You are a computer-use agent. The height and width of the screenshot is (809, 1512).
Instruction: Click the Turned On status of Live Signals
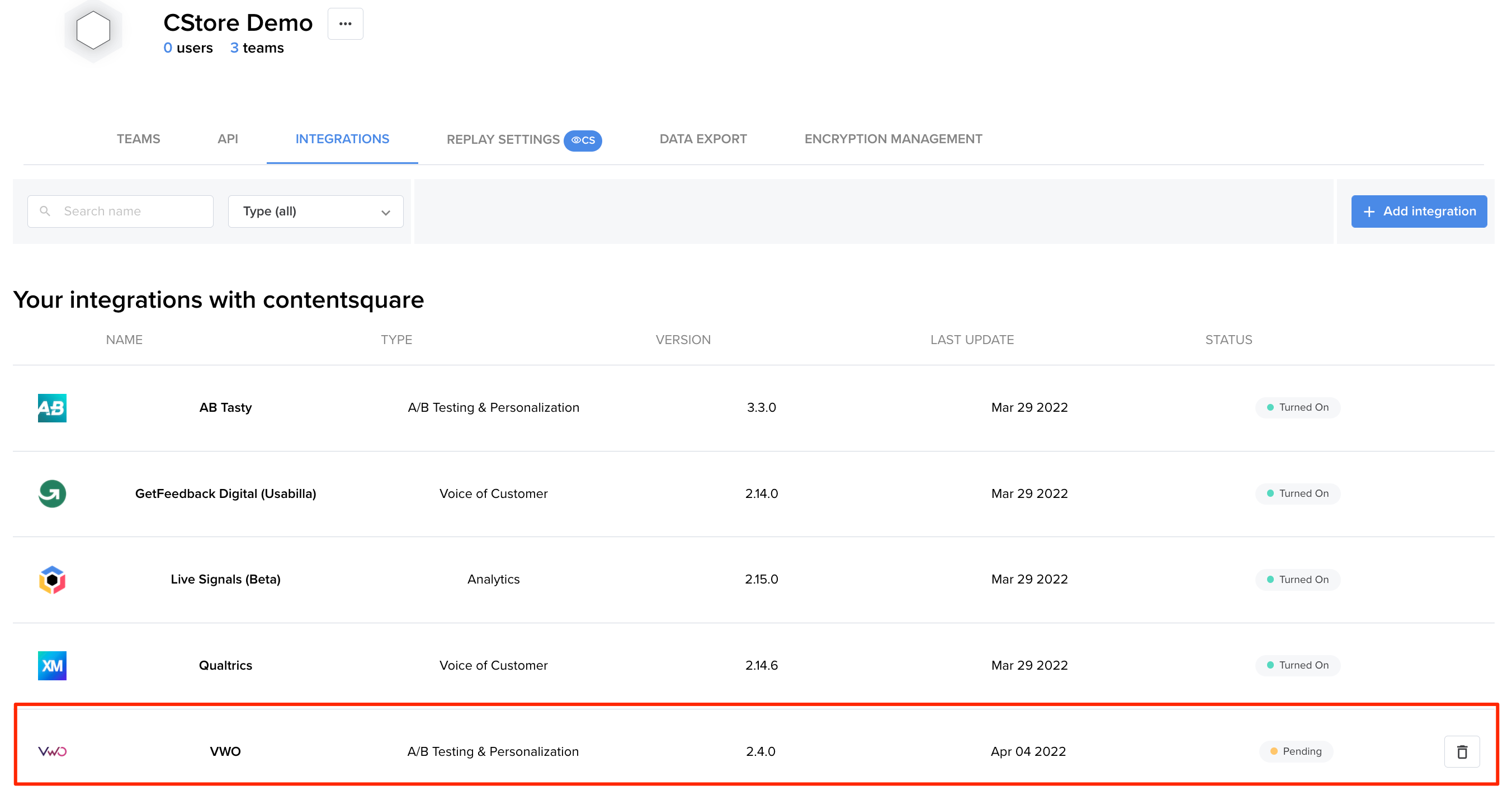1297,580
